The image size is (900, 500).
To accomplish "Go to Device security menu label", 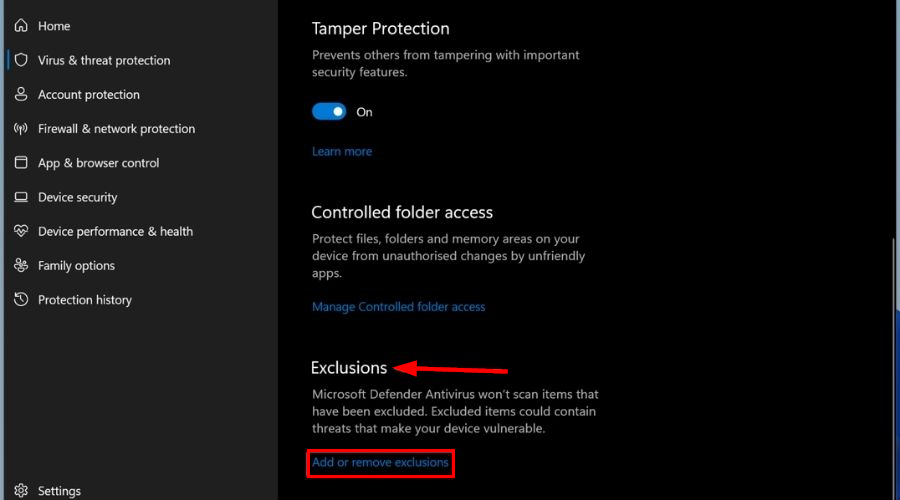I will pos(77,197).
